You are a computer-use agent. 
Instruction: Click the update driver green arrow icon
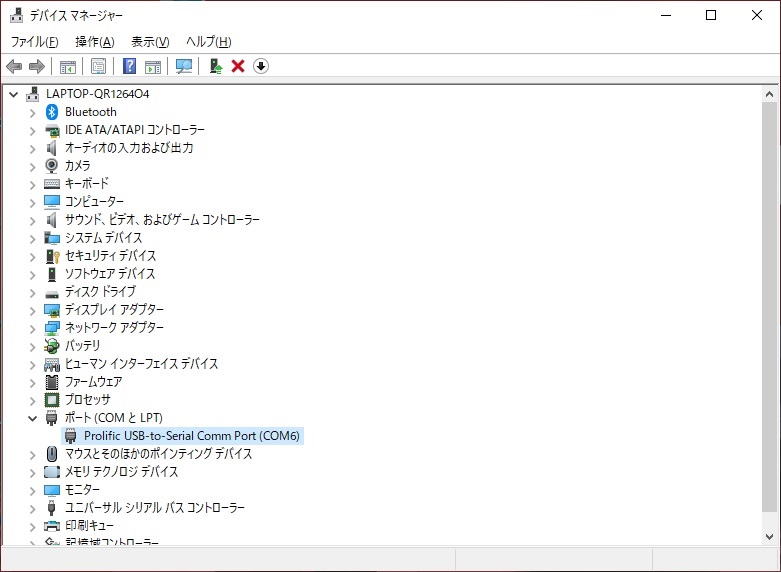215,66
